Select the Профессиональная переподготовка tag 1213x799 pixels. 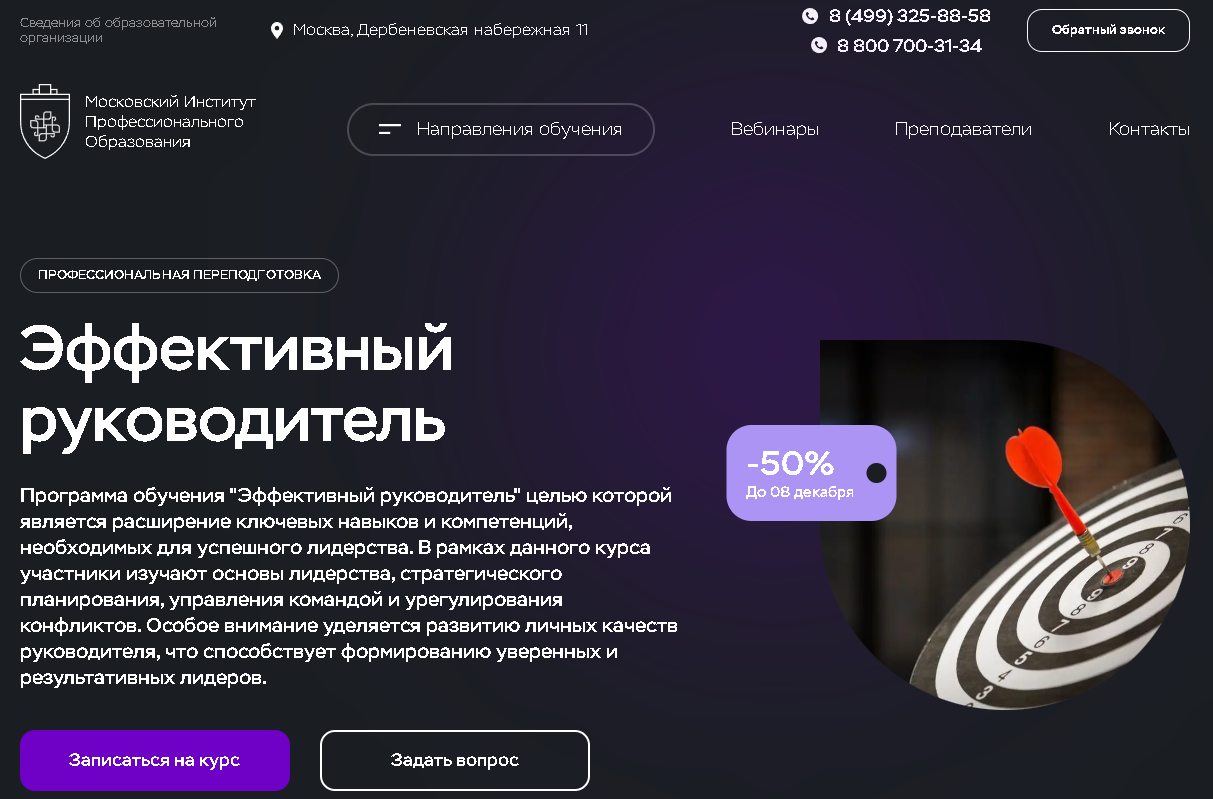179,275
